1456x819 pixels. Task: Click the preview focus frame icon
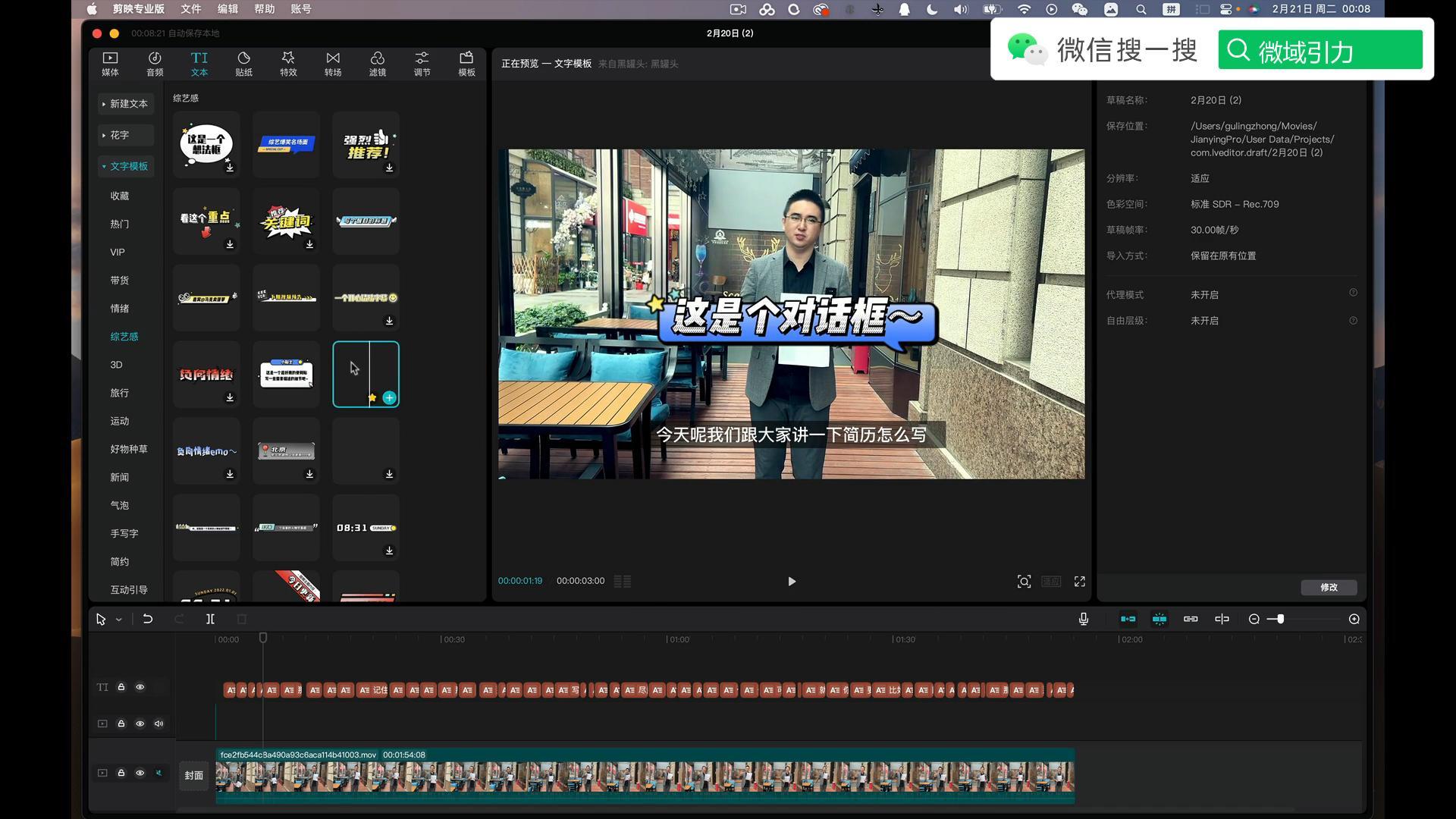point(1024,582)
